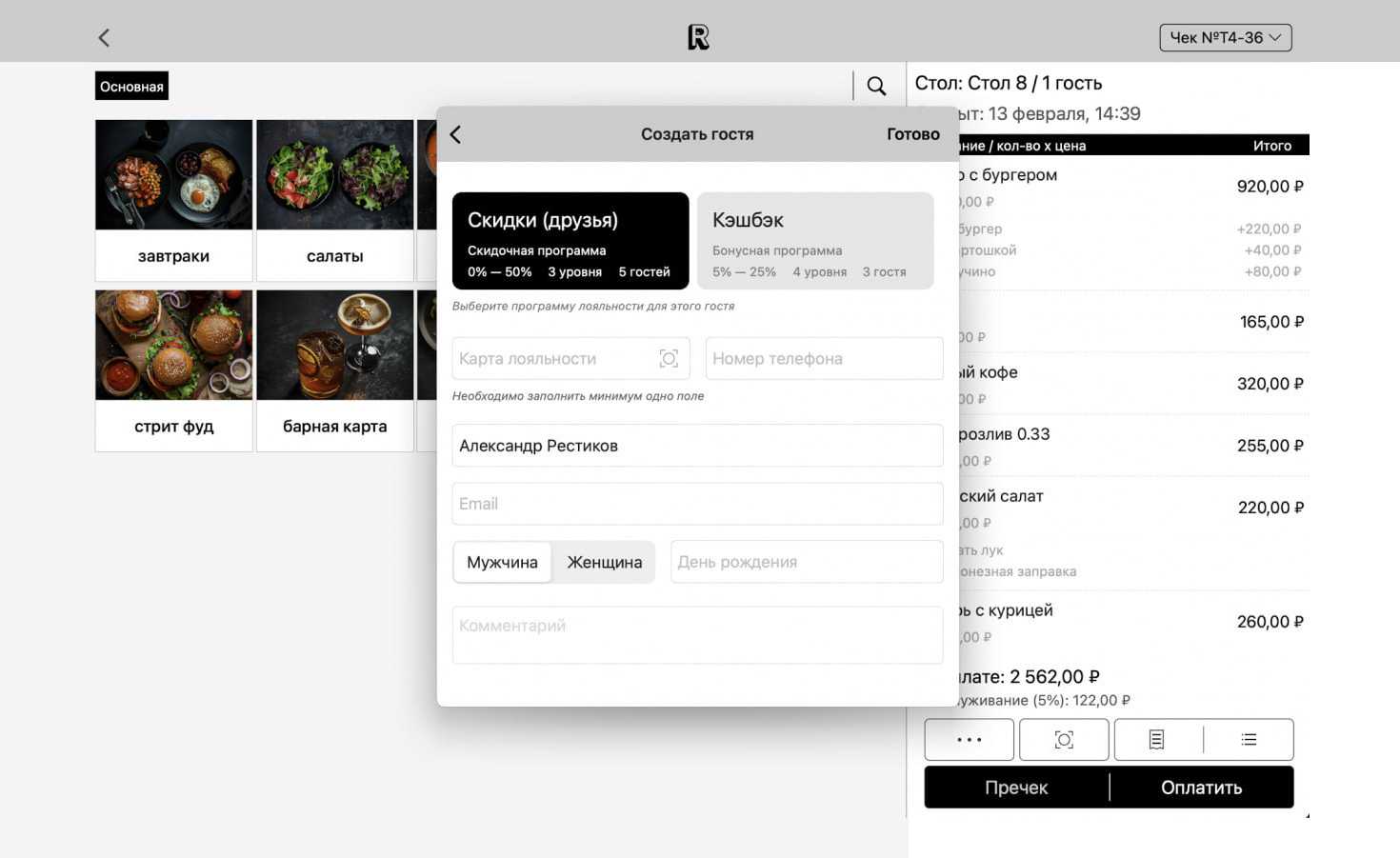Proceed to payment with Оплатить

coord(1202,788)
